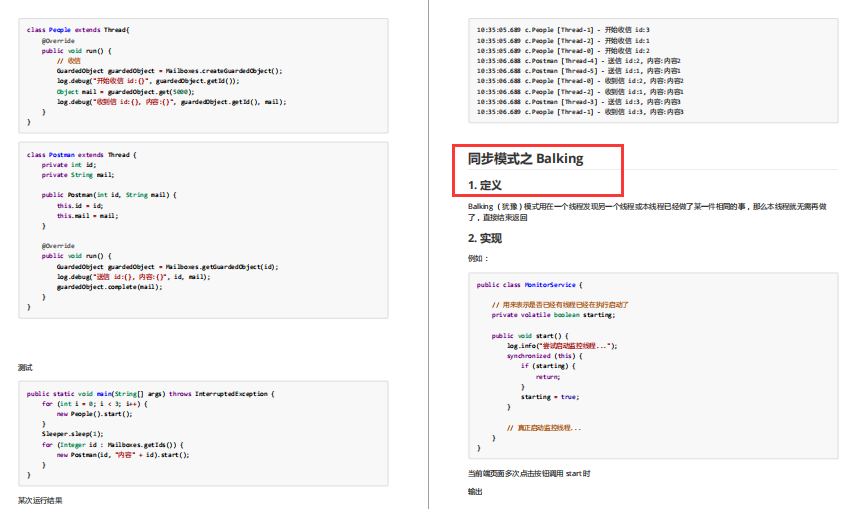The image size is (856, 509).
Task: Click the "for (int i = 0; i < 3; i++) {" line
Action: tap(94, 404)
